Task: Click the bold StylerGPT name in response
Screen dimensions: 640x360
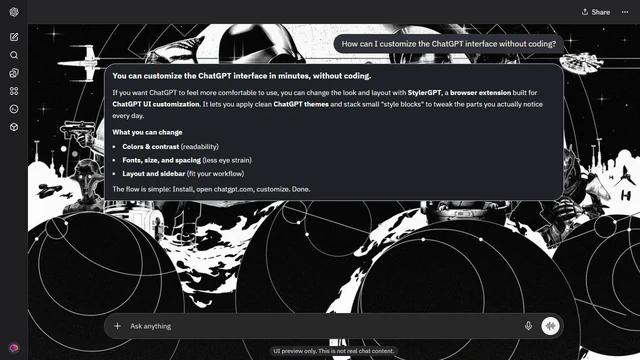Action: 424,93
